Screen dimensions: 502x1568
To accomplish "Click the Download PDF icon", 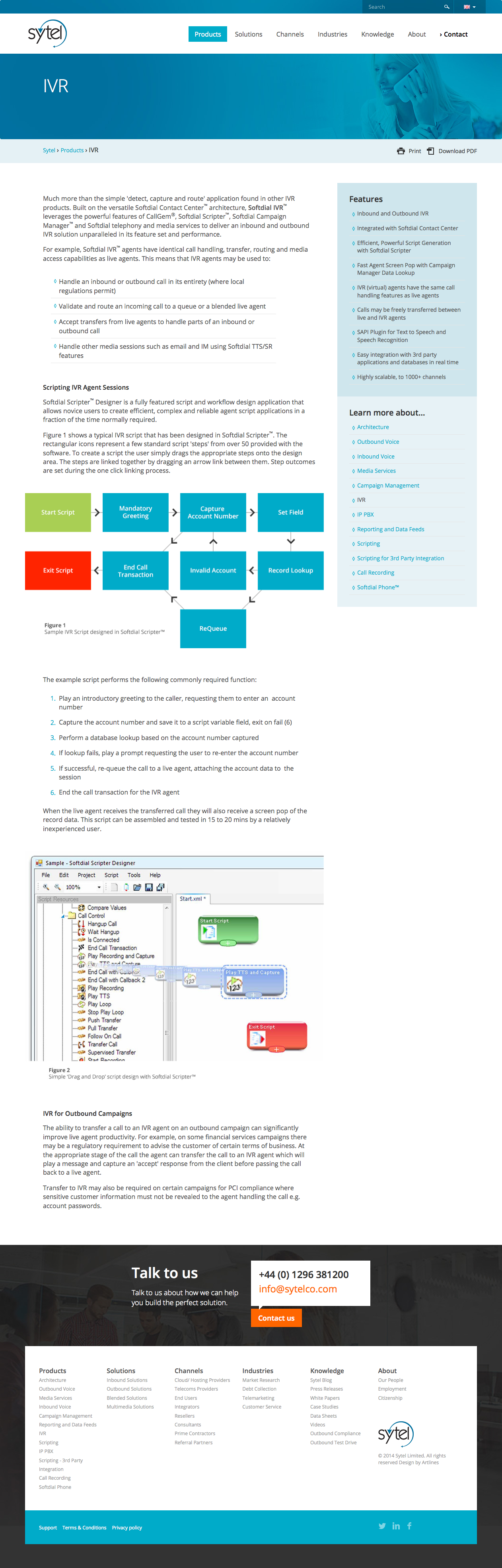I will click(x=431, y=151).
